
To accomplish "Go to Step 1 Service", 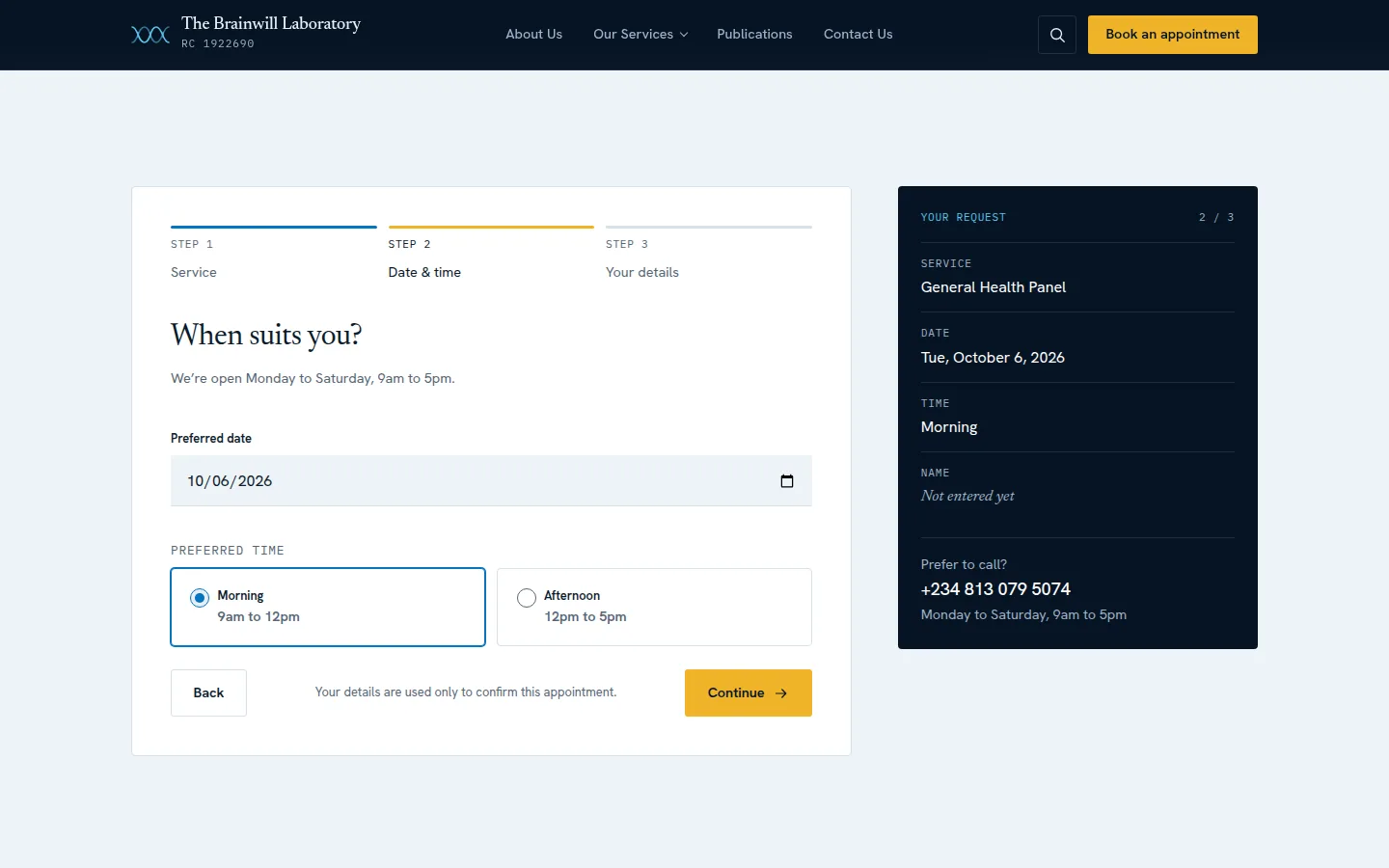I will click(274, 255).
